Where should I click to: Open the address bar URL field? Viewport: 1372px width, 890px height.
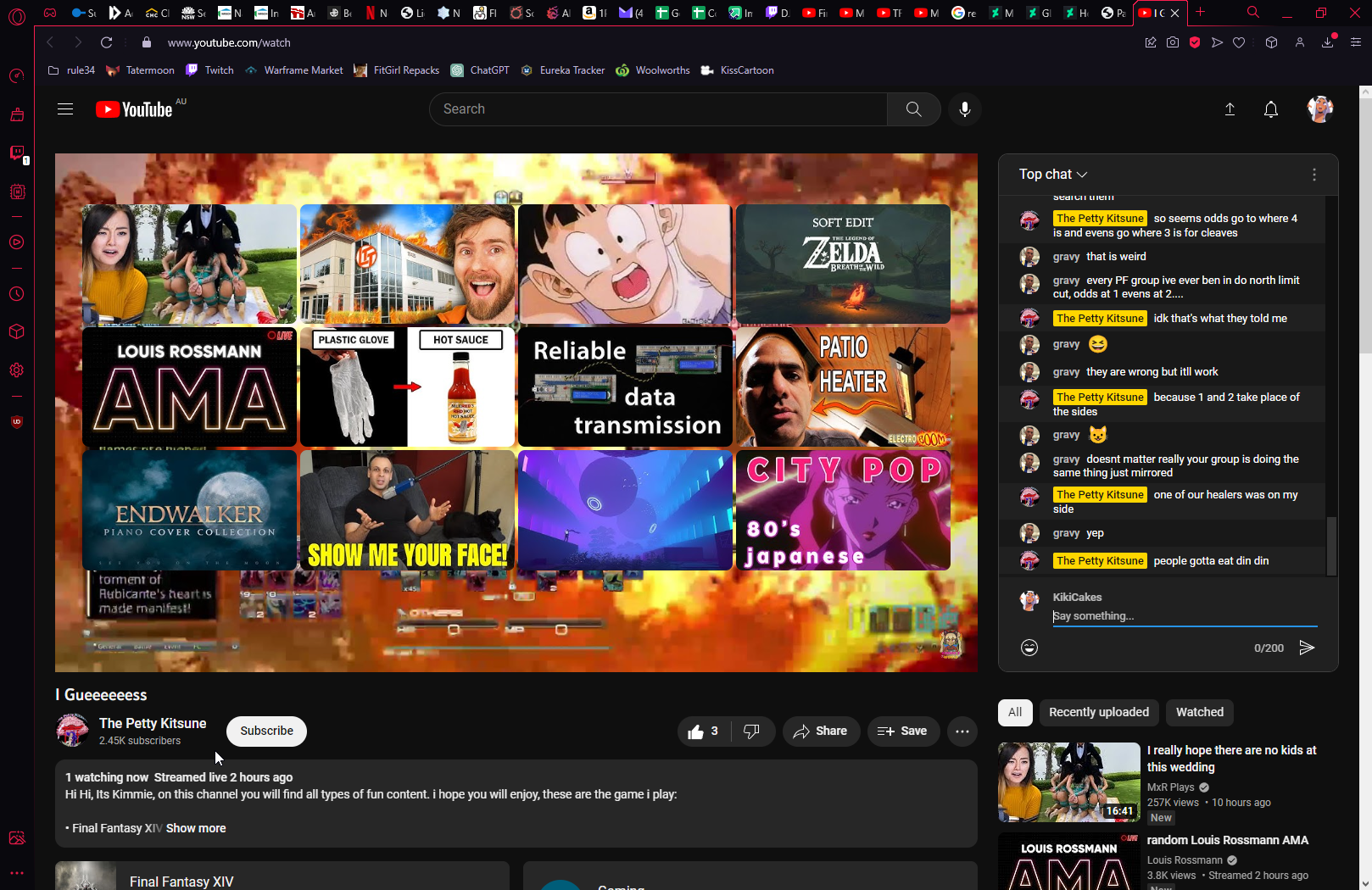click(229, 42)
